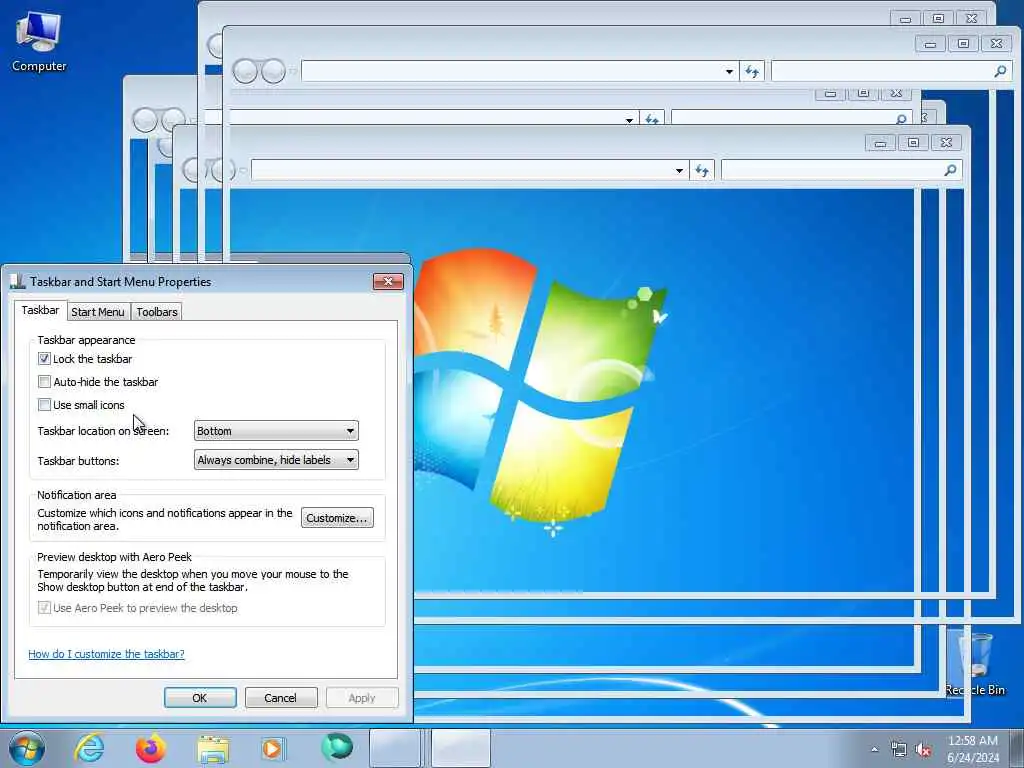Image resolution: width=1024 pixels, height=768 pixels.
Task: Select the Computer desktop icon
Action: coord(39,42)
